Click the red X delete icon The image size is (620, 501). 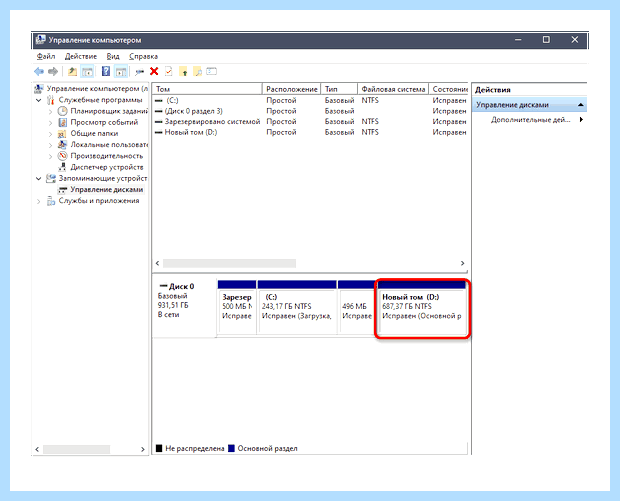pos(154,72)
